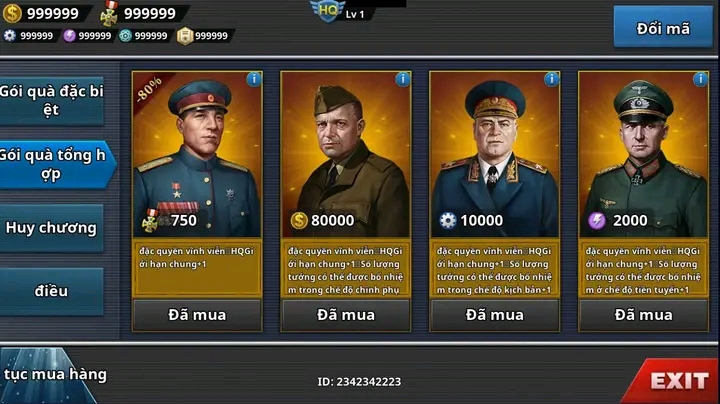Open the Gói quà đặc biệt tab
This screenshot has height=404, width=720.
point(51,101)
